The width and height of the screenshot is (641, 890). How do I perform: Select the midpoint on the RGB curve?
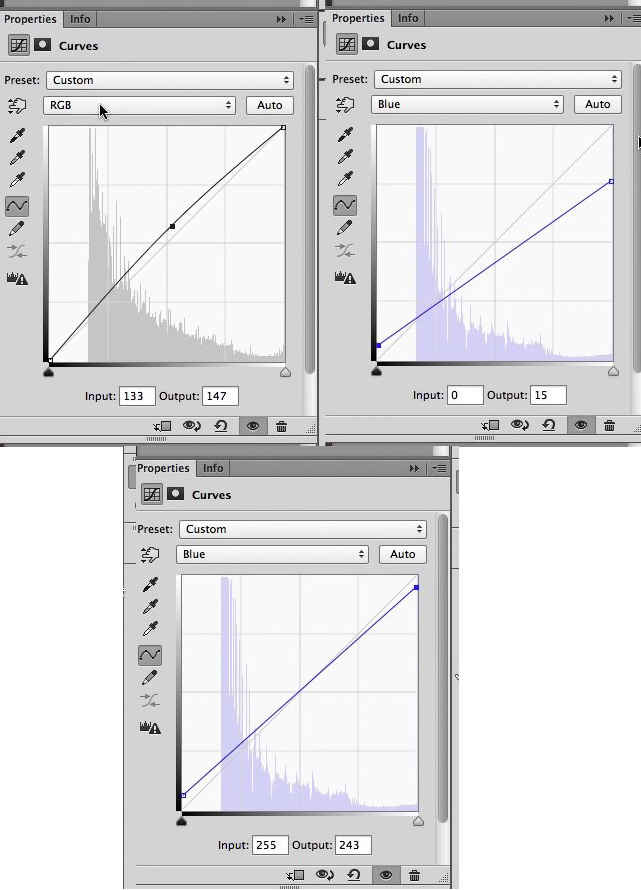172,226
